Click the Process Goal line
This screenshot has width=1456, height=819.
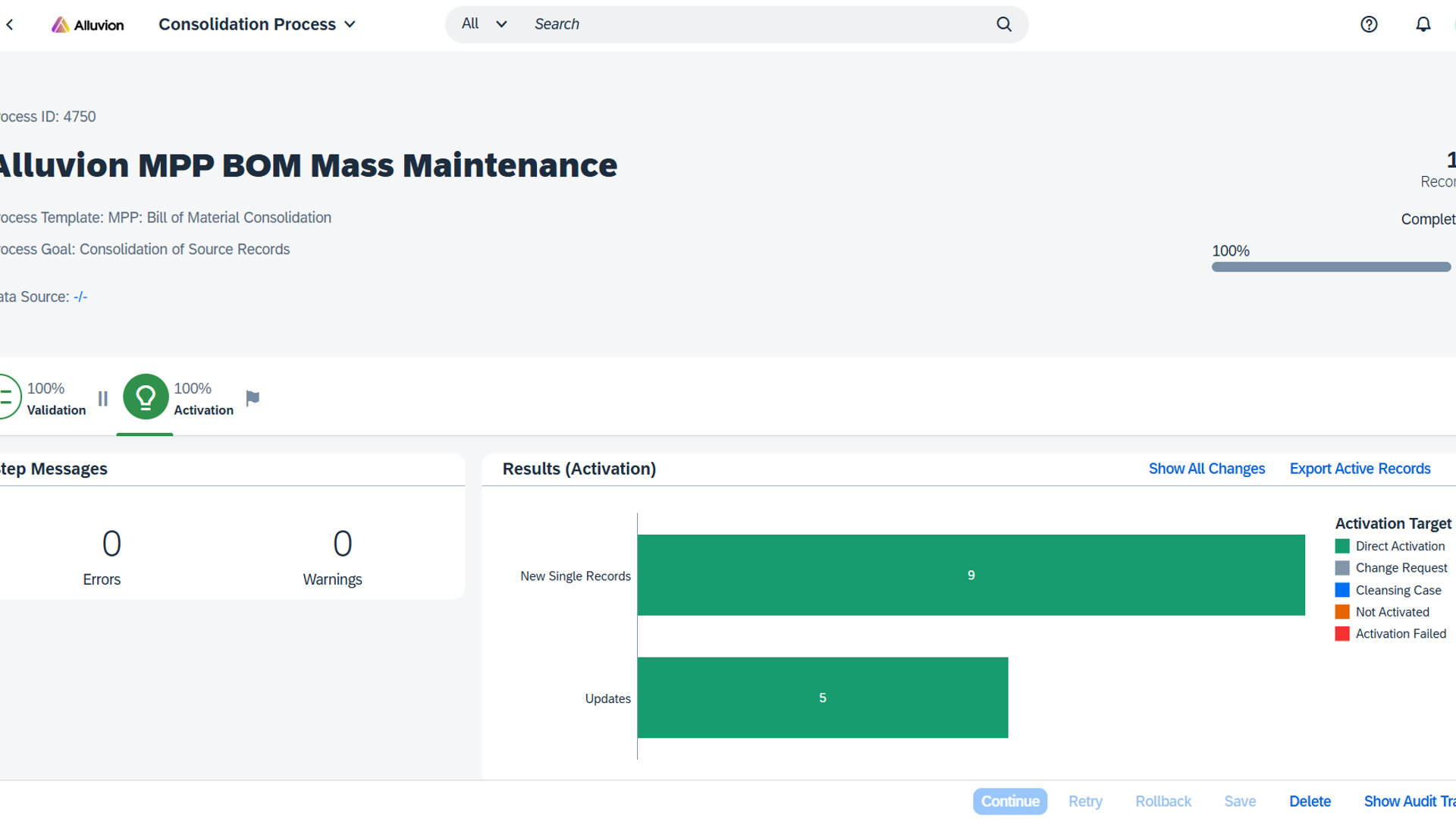click(x=145, y=249)
